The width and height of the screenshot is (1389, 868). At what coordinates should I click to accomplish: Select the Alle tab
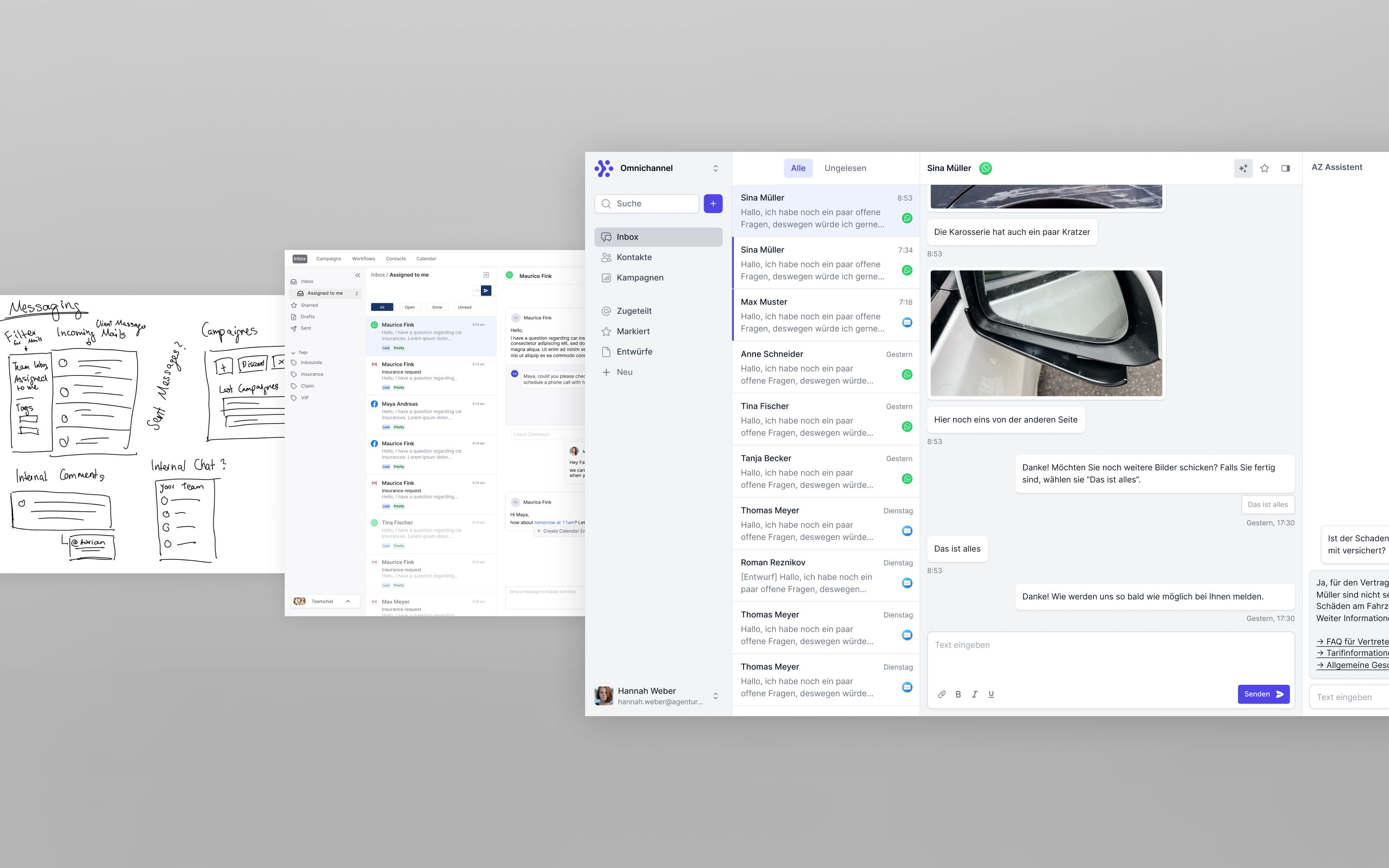coord(798,168)
